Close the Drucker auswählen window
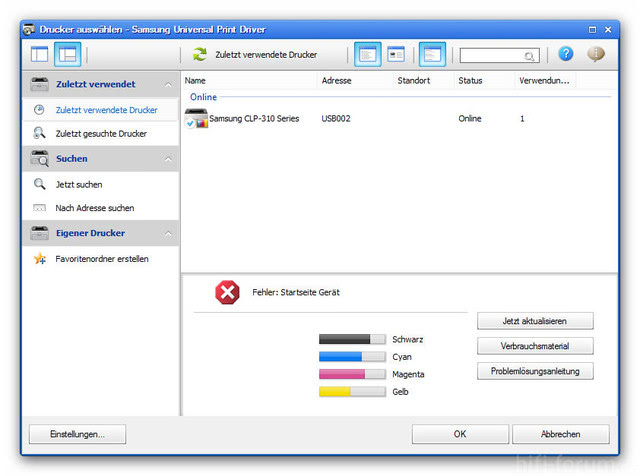This screenshot has width=640, height=476. point(608,30)
